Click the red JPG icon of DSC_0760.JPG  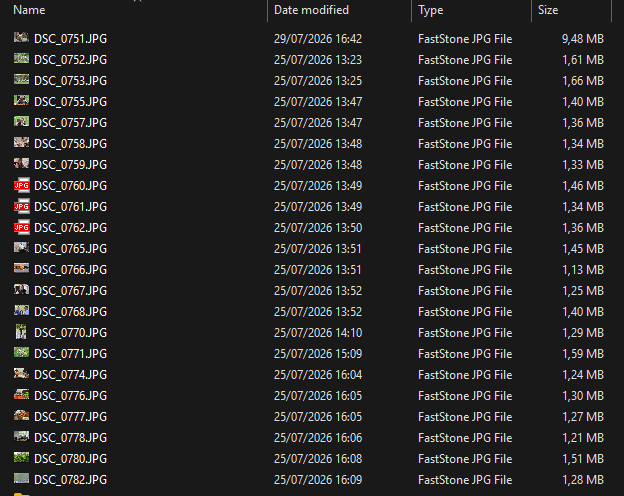point(21,185)
